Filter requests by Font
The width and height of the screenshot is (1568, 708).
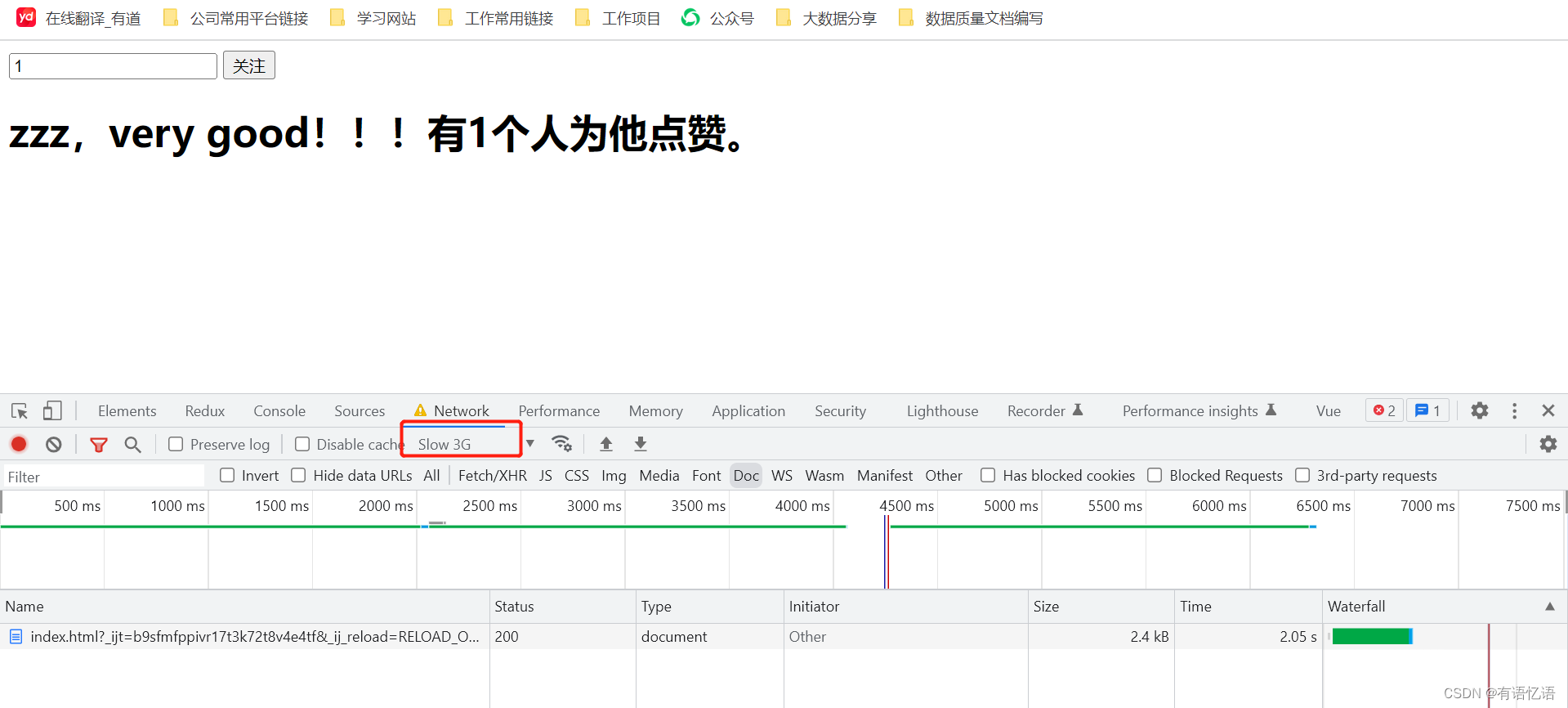(706, 475)
